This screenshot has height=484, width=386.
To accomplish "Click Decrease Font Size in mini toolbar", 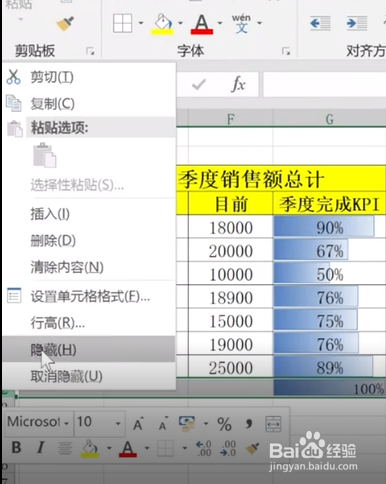I will [x=163, y=423].
